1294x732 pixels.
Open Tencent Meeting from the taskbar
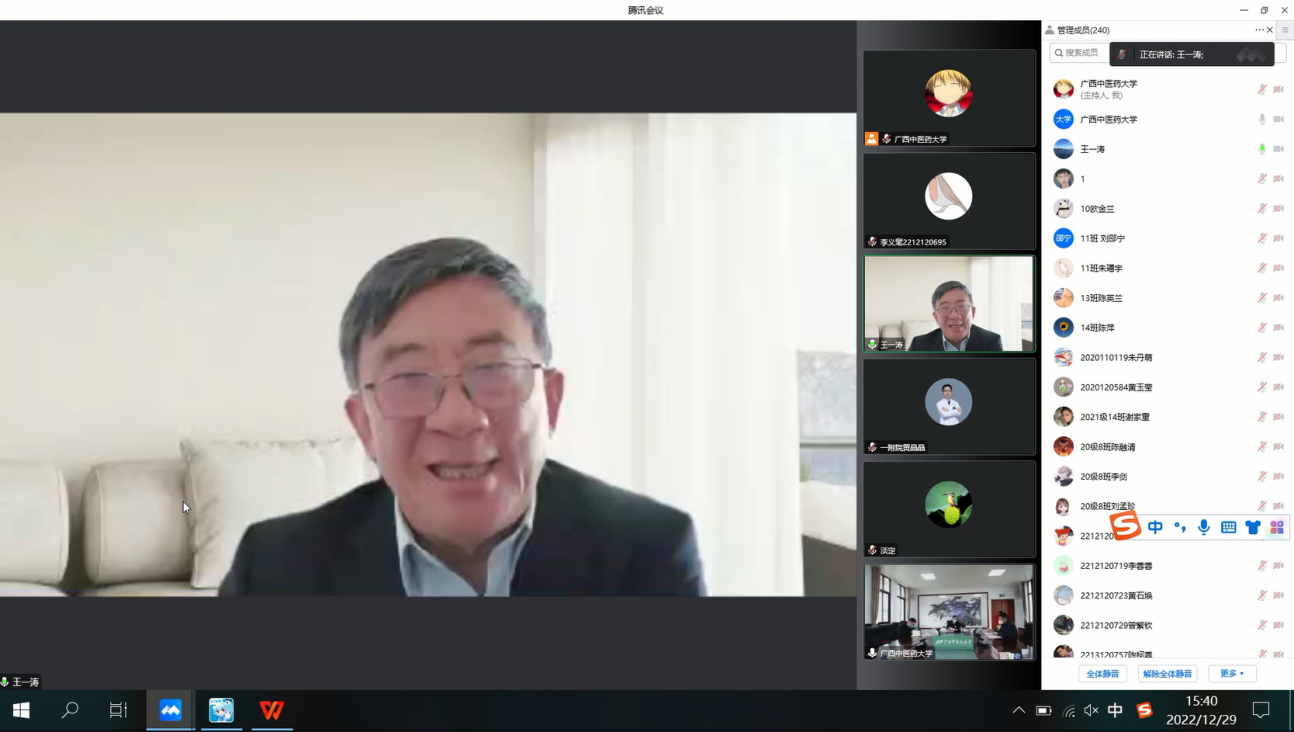click(x=171, y=710)
